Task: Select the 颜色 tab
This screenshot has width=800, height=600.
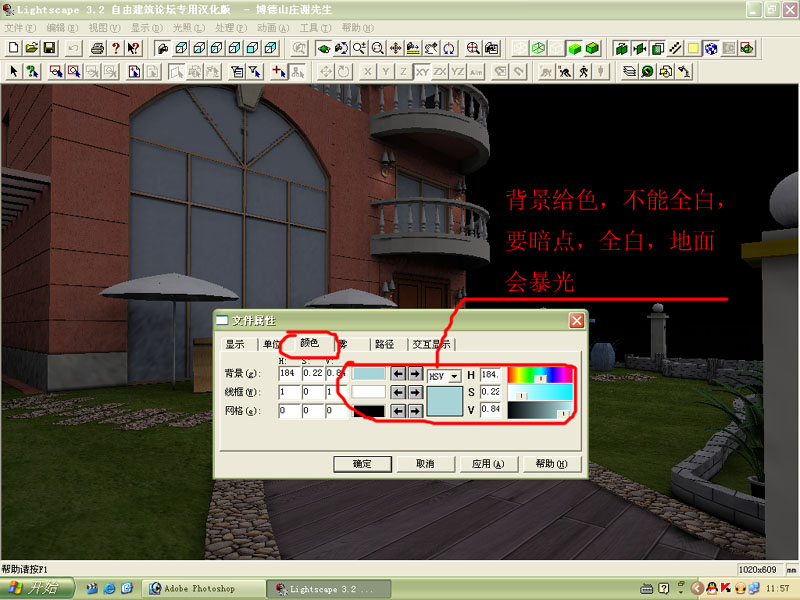Action: point(309,343)
